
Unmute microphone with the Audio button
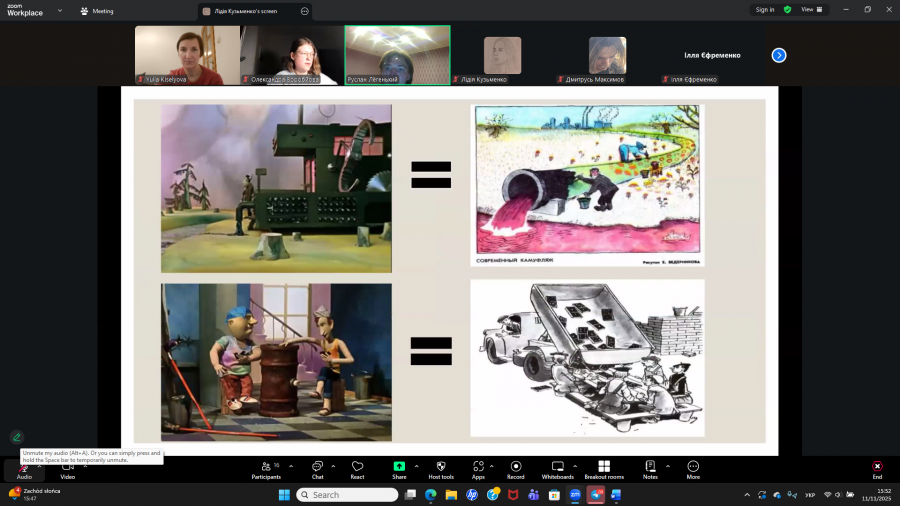click(x=23, y=470)
